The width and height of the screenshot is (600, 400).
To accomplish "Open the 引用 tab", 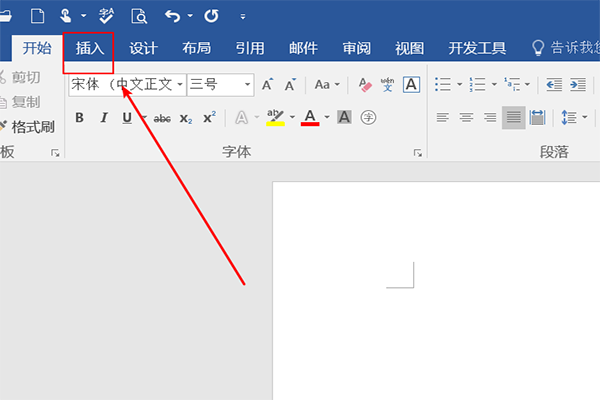I will click(x=250, y=48).
